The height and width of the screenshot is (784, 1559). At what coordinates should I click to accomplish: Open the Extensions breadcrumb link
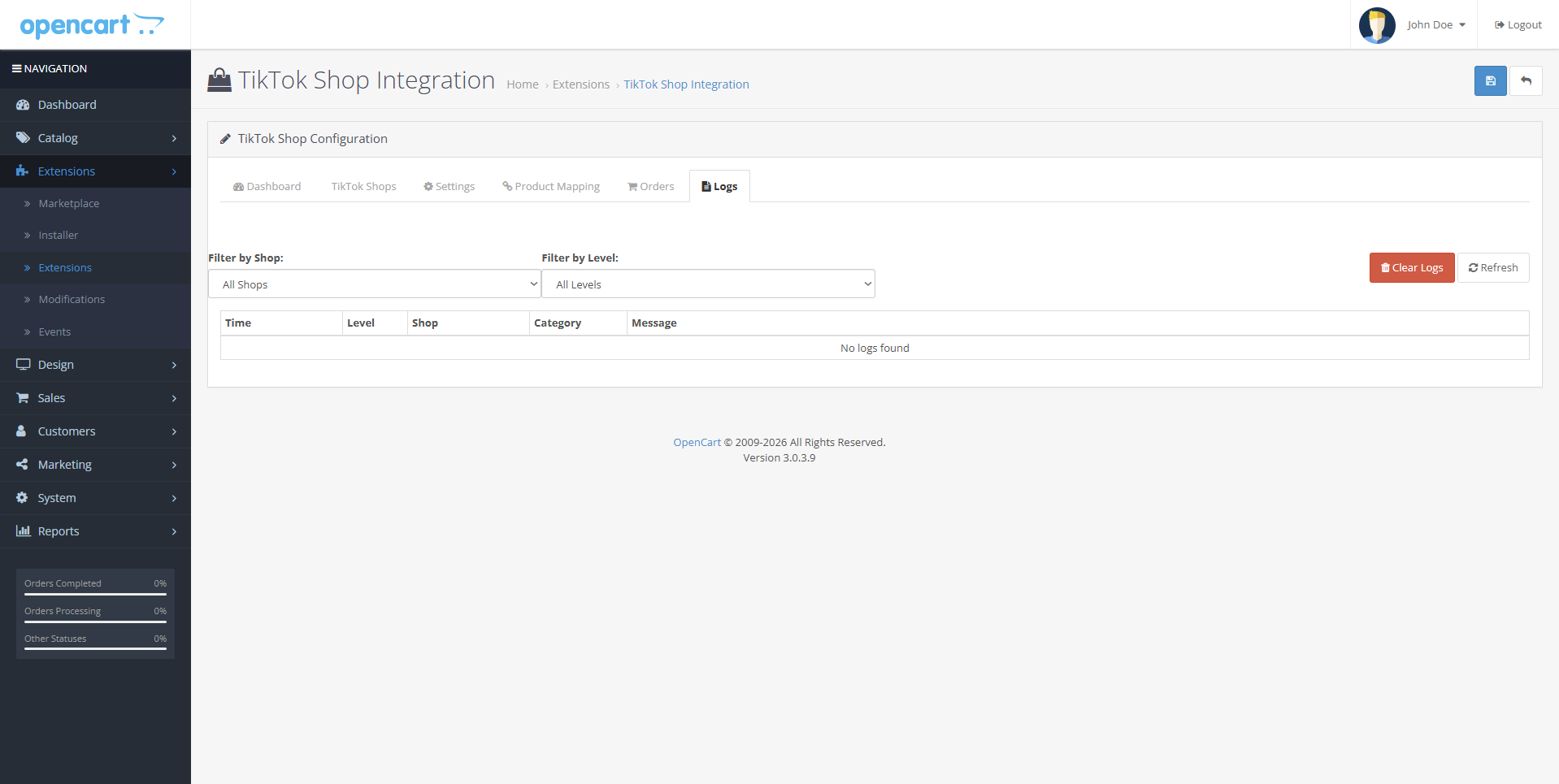581,84
